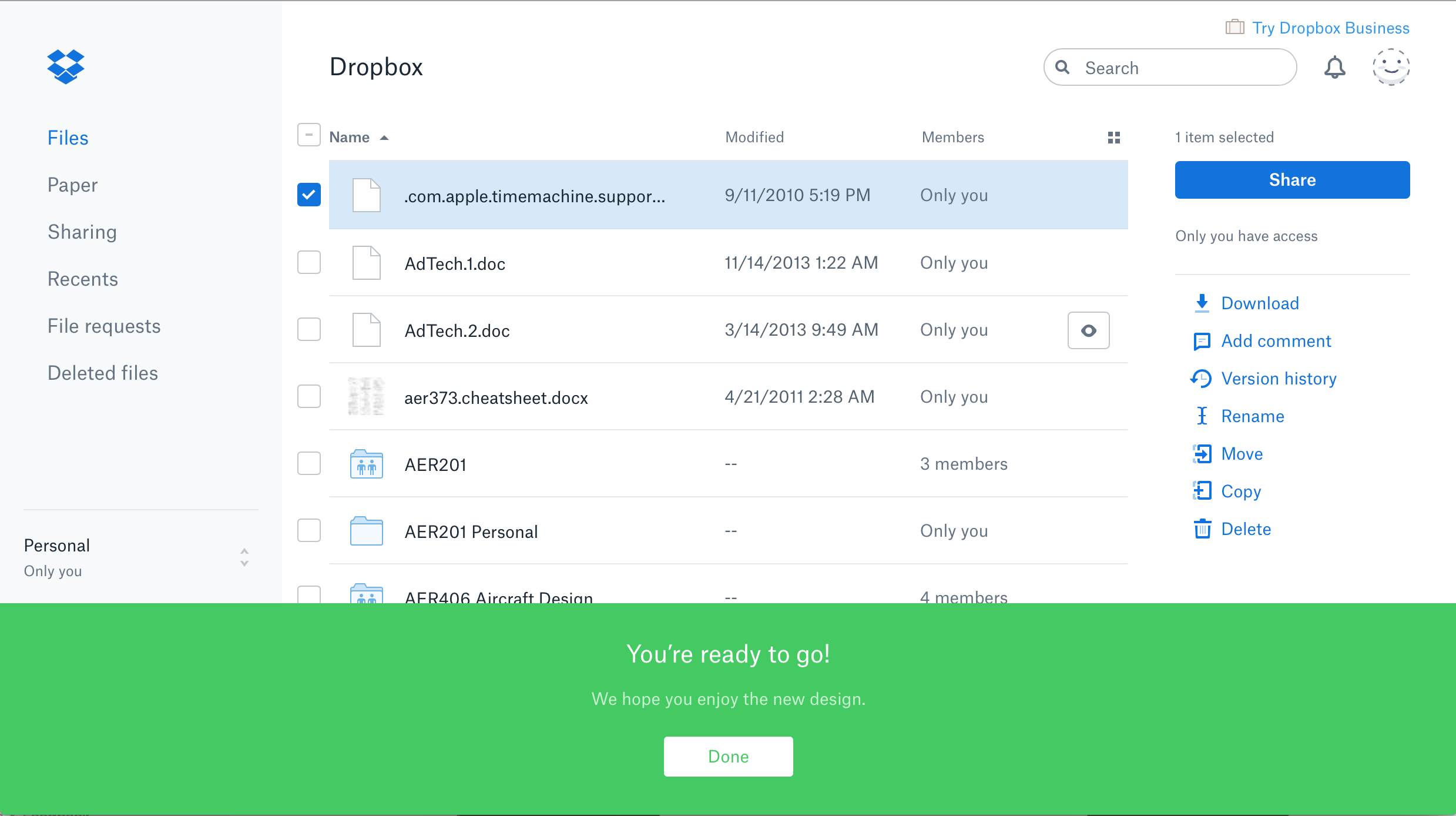
Task: Click the AER406 Aircraft Design folder icon
Action: (x=366, y=594)
